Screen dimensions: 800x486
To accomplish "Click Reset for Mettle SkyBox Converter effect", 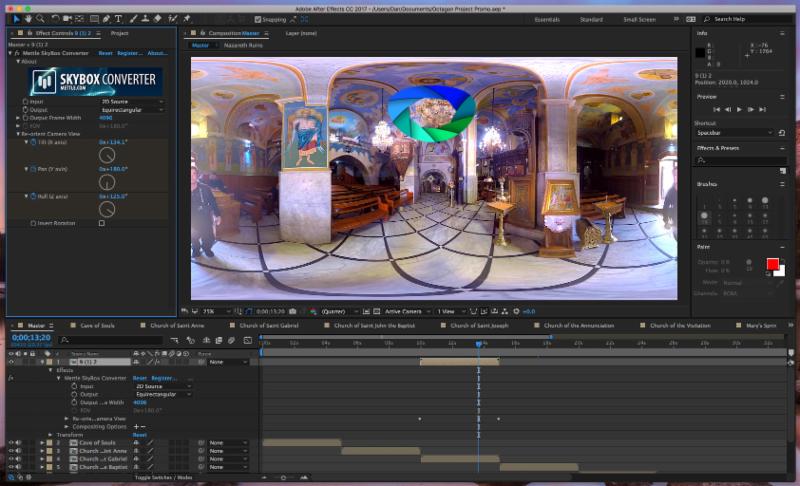I will [105, 53].
